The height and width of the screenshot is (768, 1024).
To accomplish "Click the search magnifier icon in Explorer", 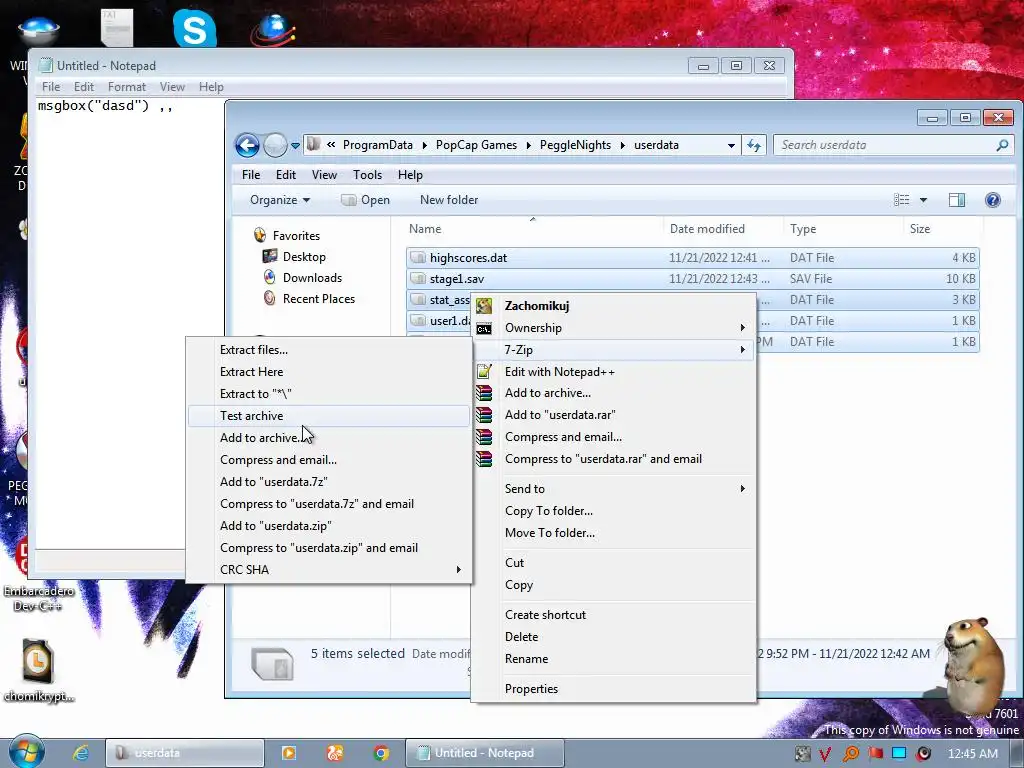I will 1002,145.
